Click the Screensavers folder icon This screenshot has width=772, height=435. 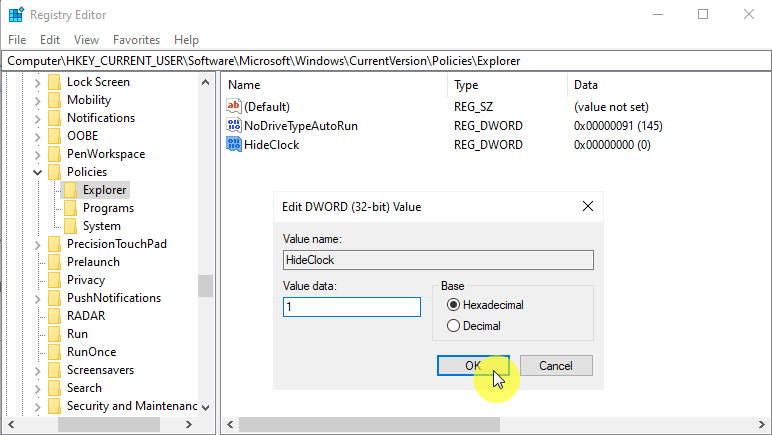click(x=54, y=370)
